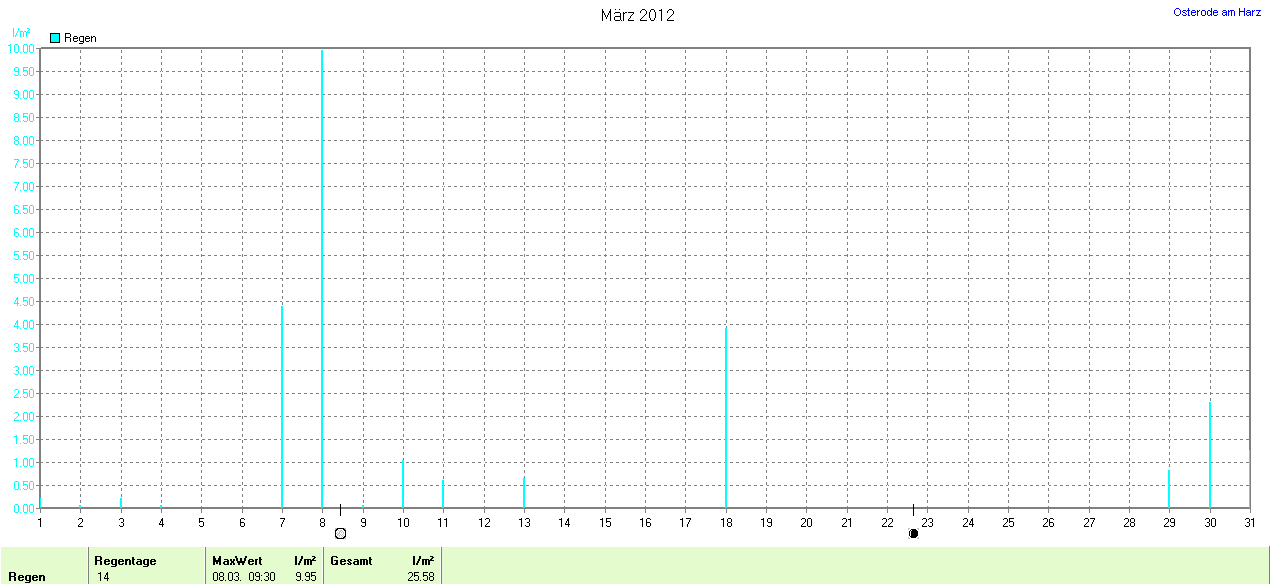Select the Regen row label in table
The height and width of the screenshot is (584, 1270).
[x=27, y=577]
